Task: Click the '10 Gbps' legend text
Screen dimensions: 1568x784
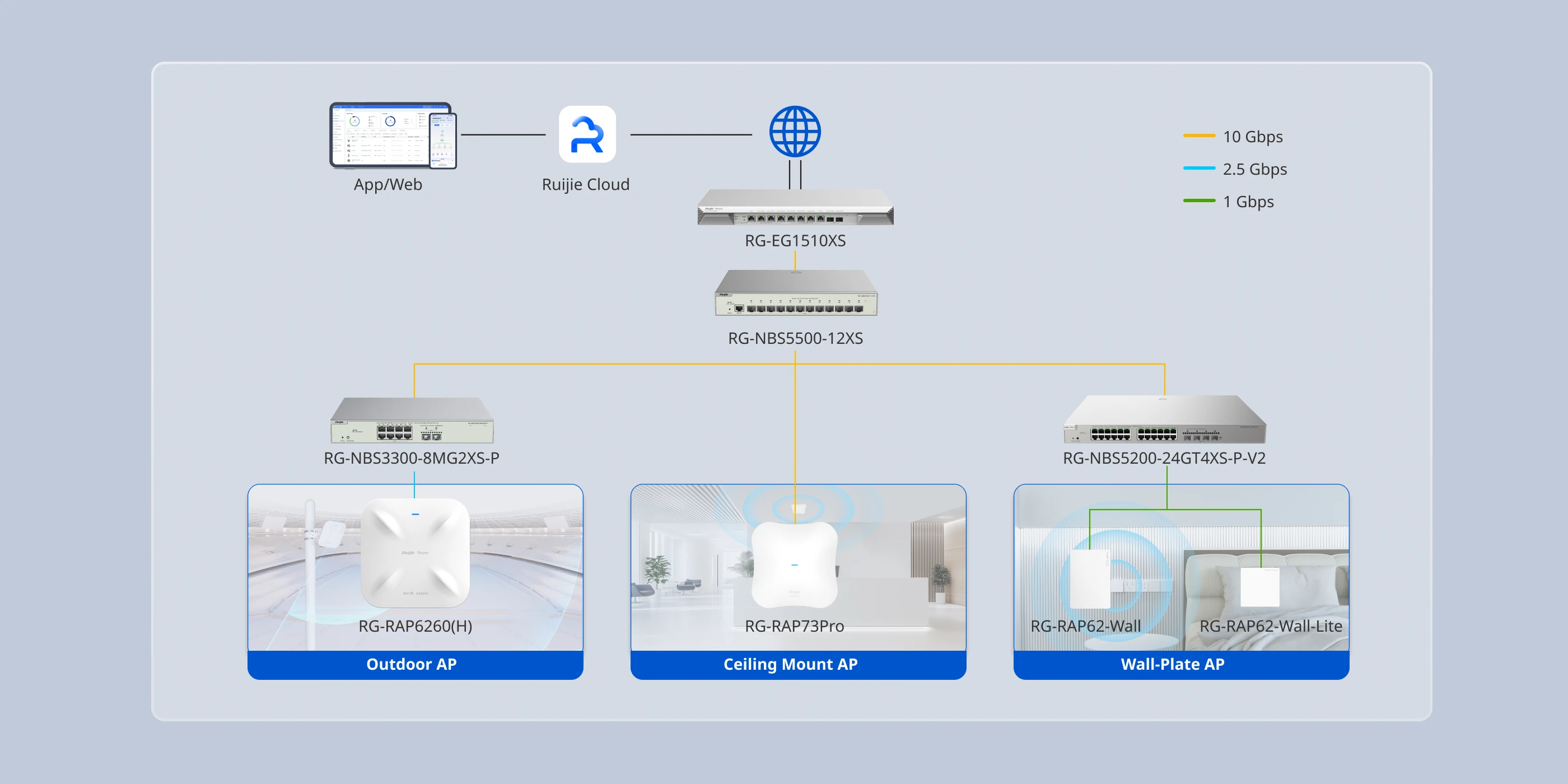Action: click(x=1253, y=137)
